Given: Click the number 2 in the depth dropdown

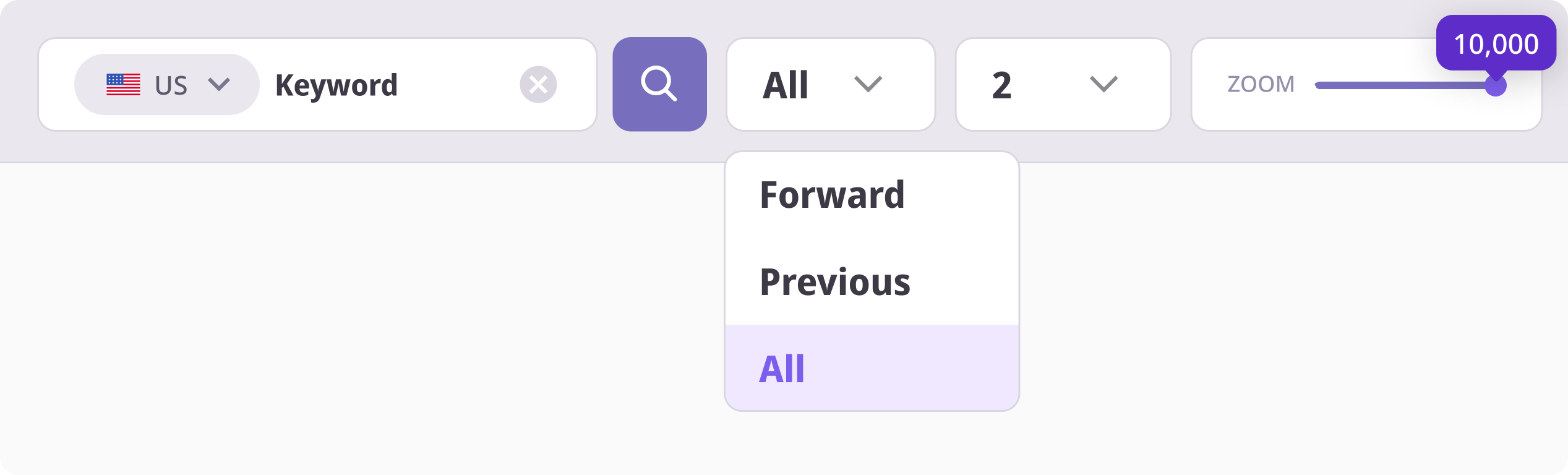Looking at the screenshot, I should click(1001, 85).
